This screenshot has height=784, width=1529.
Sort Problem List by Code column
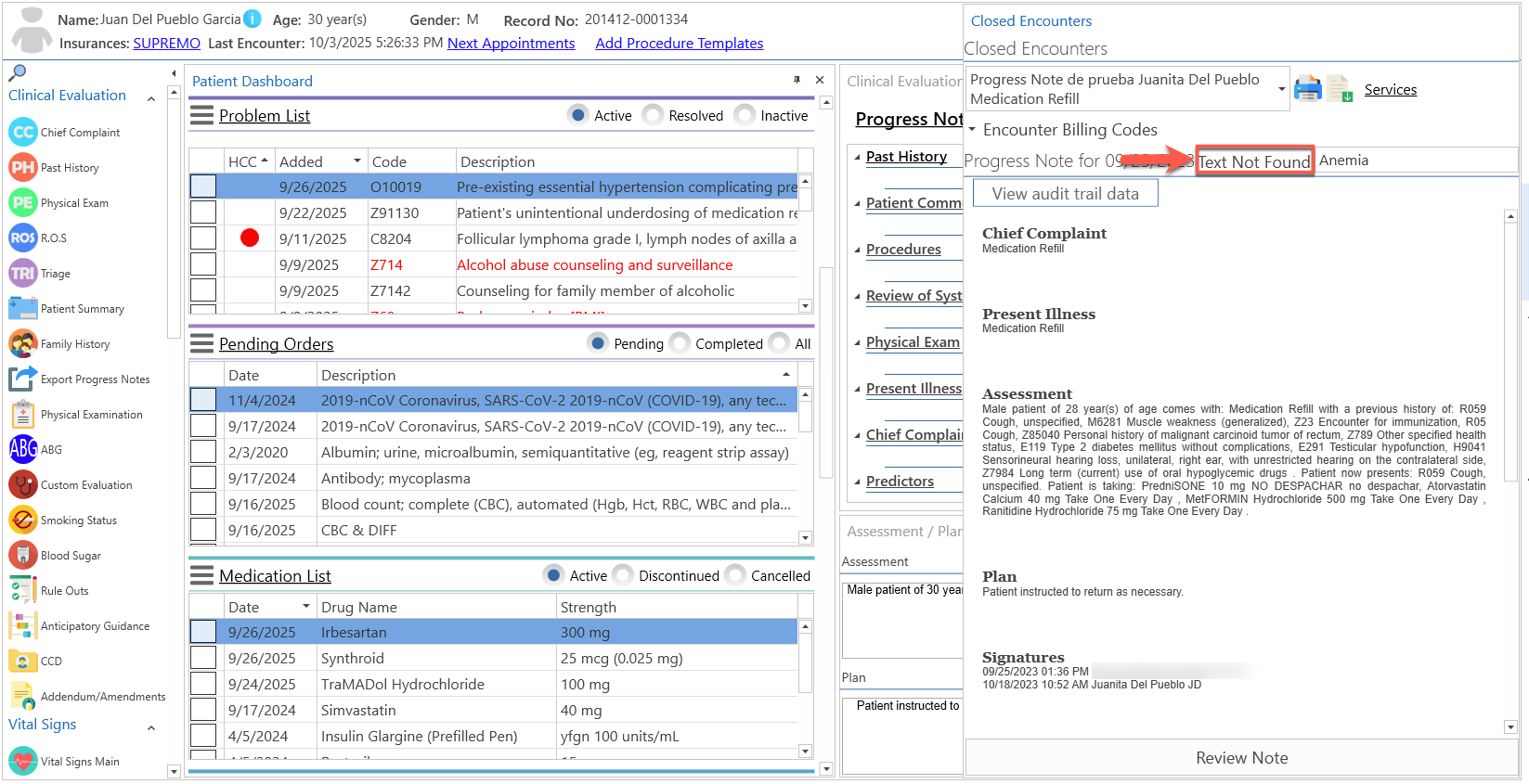[412, 161]
